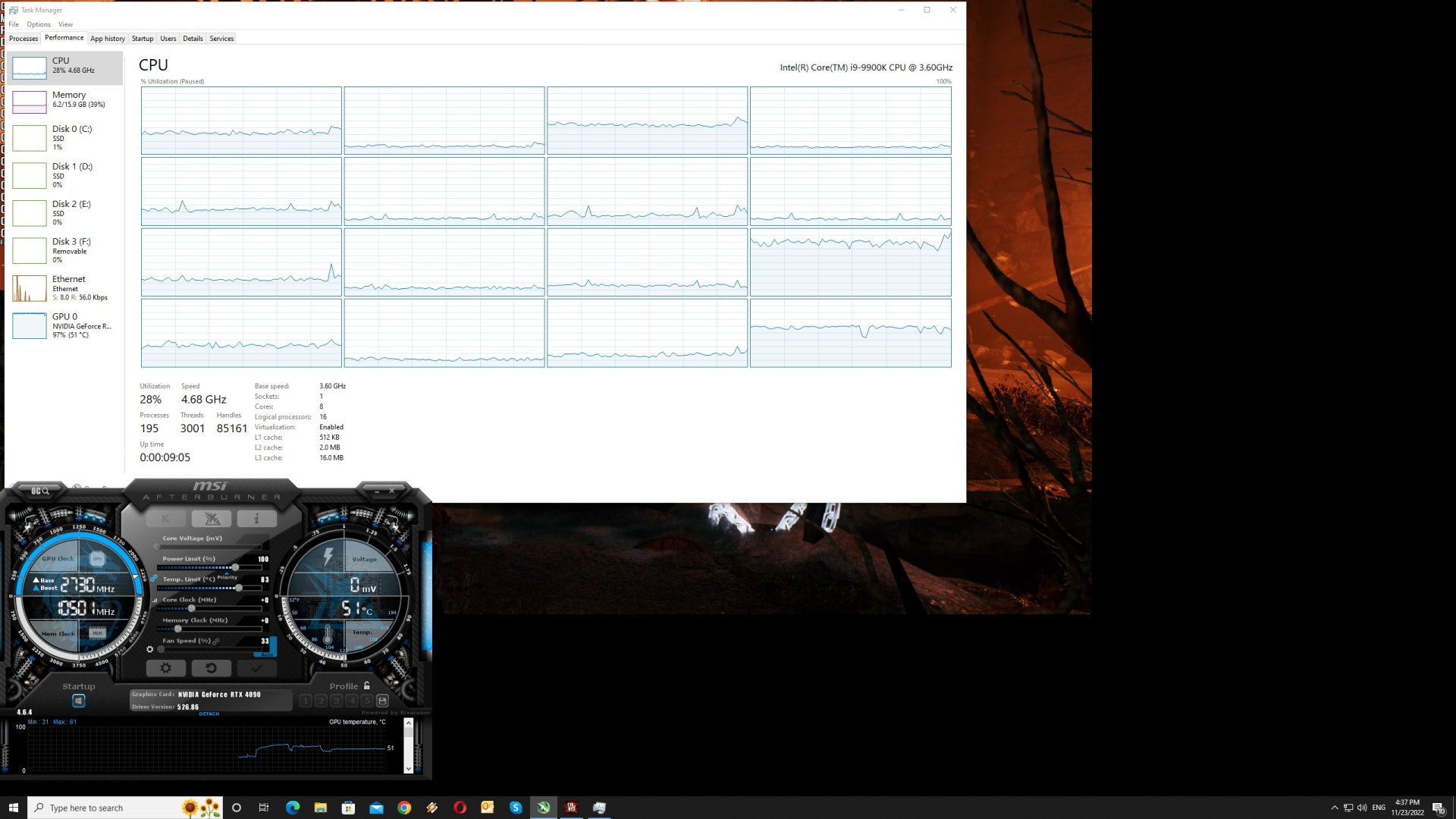
Task: Open the Options menu in Task Manager
Action: click(39, 24)
